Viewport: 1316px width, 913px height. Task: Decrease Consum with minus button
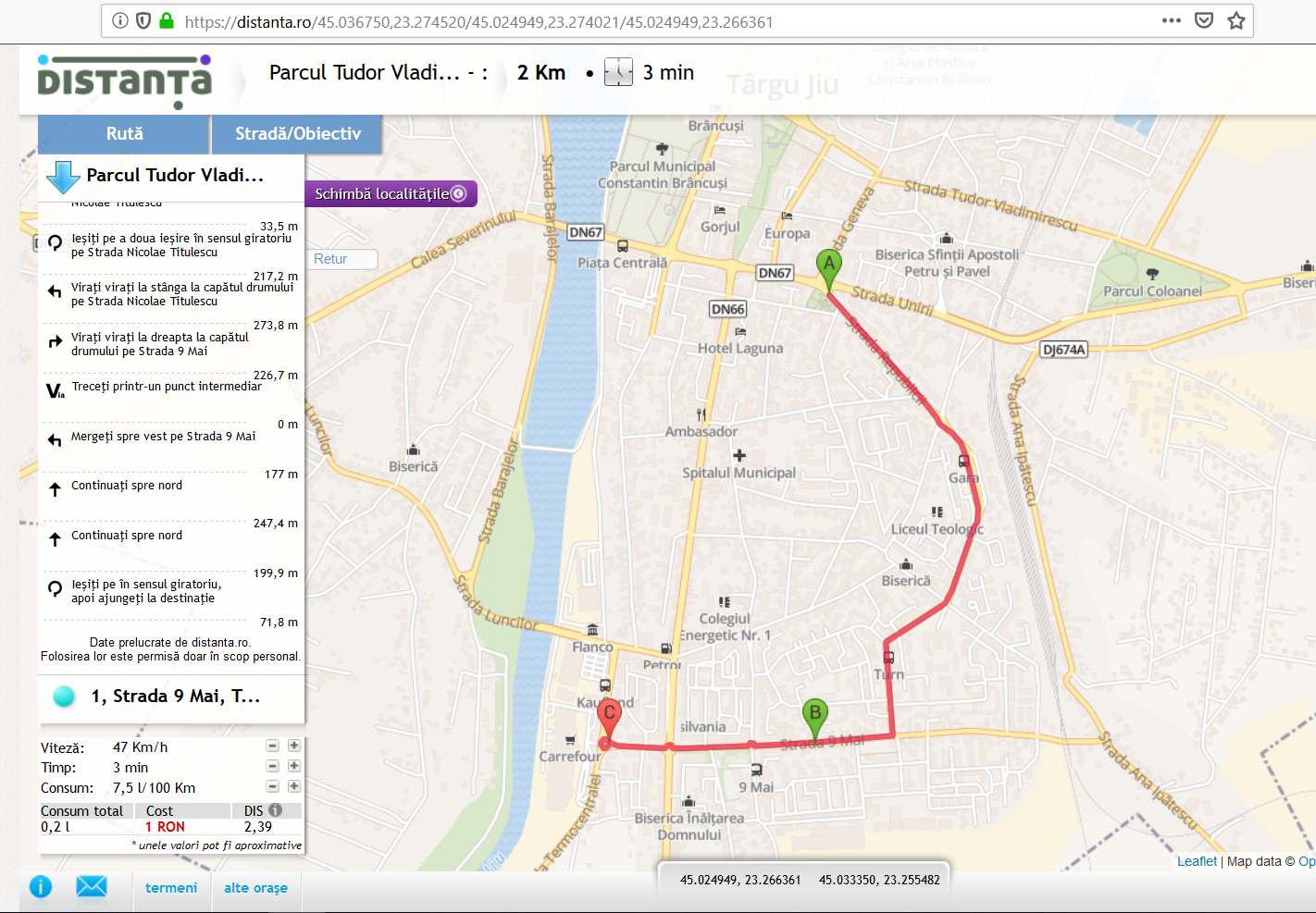[x=272, y=786]
